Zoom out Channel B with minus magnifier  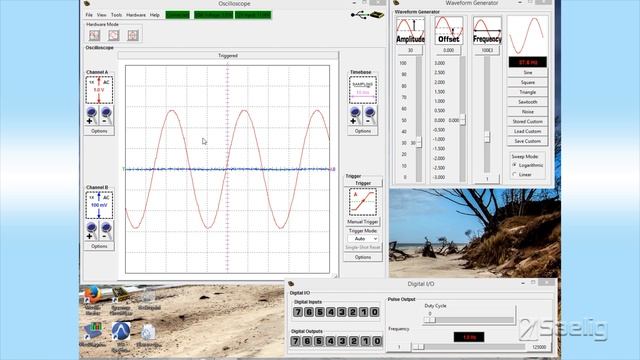106,231
